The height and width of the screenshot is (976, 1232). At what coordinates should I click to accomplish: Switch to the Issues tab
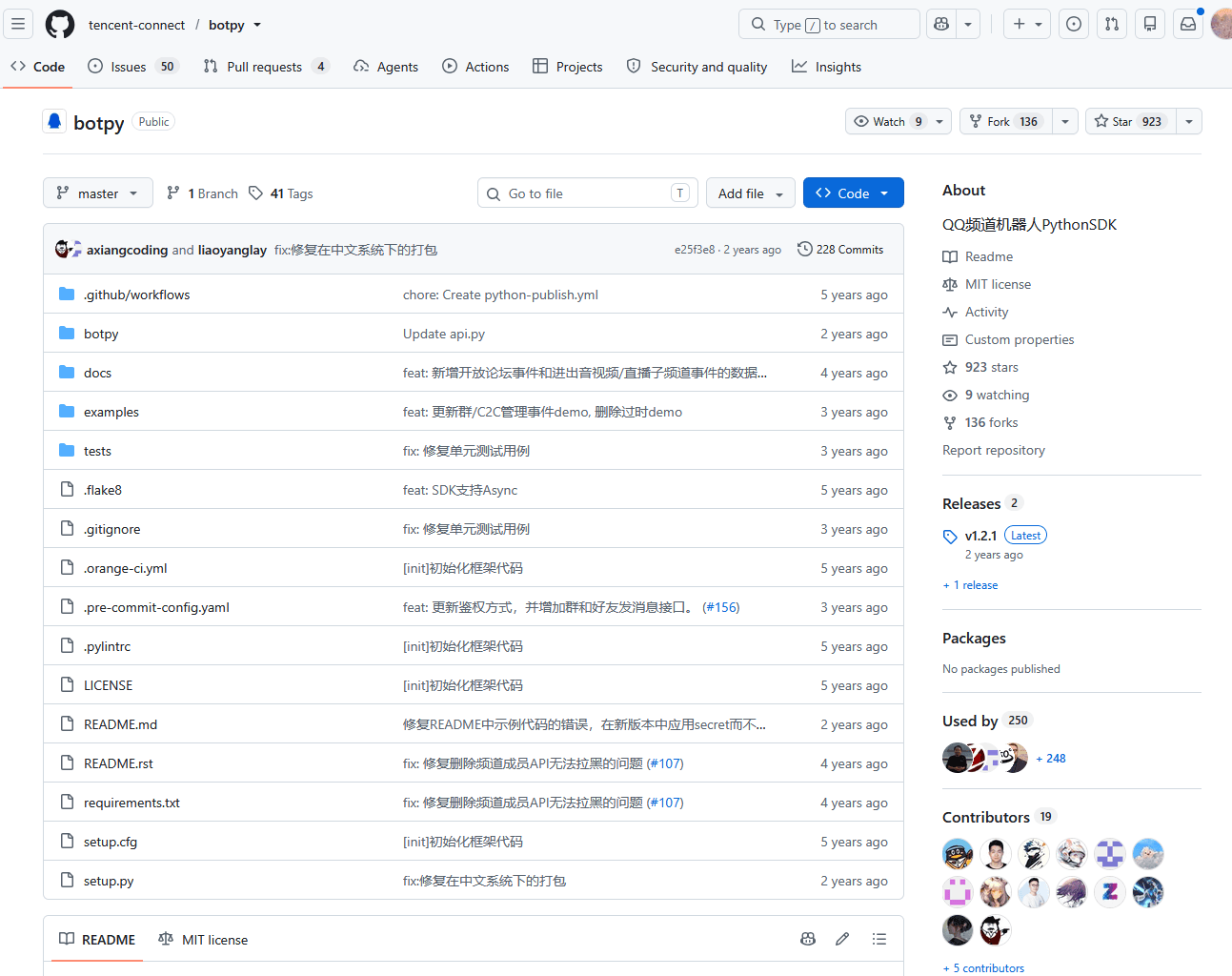132,67
